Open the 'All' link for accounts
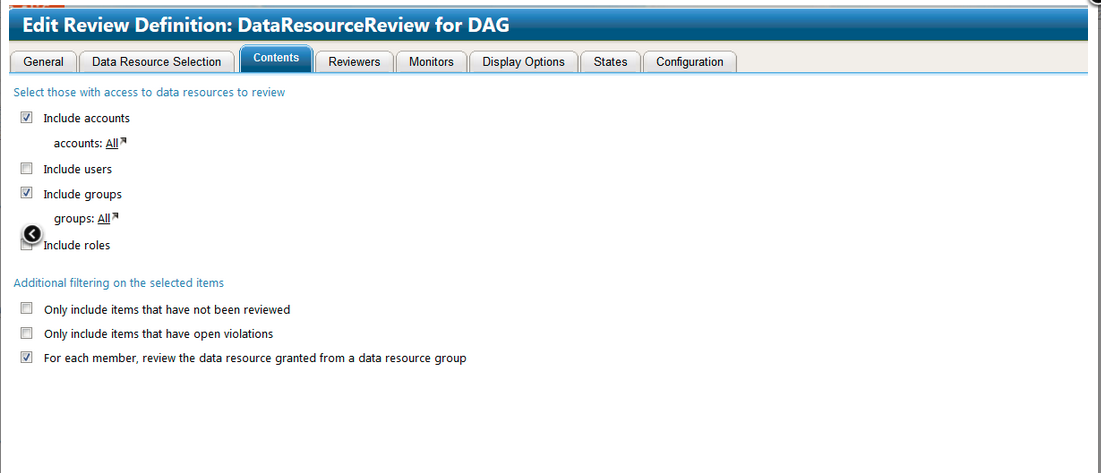Viewport: 1101px width, 473px height. coord(111,143)
